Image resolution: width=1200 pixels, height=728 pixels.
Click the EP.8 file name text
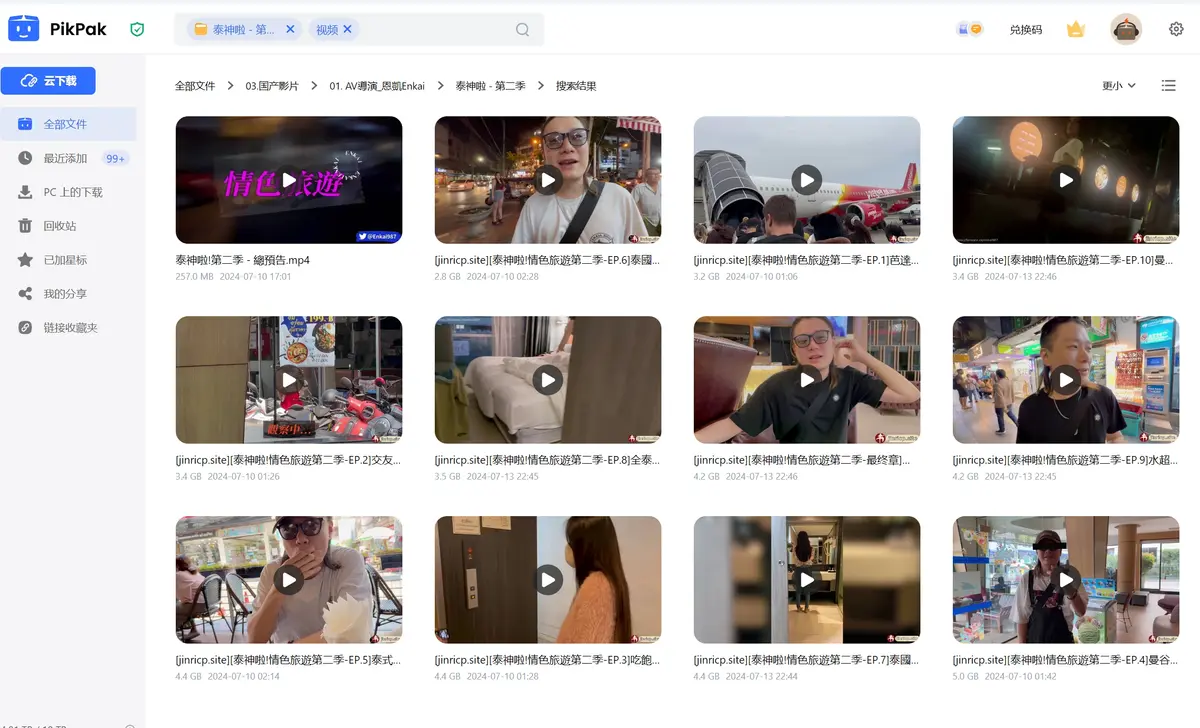(x=548, y=460)
